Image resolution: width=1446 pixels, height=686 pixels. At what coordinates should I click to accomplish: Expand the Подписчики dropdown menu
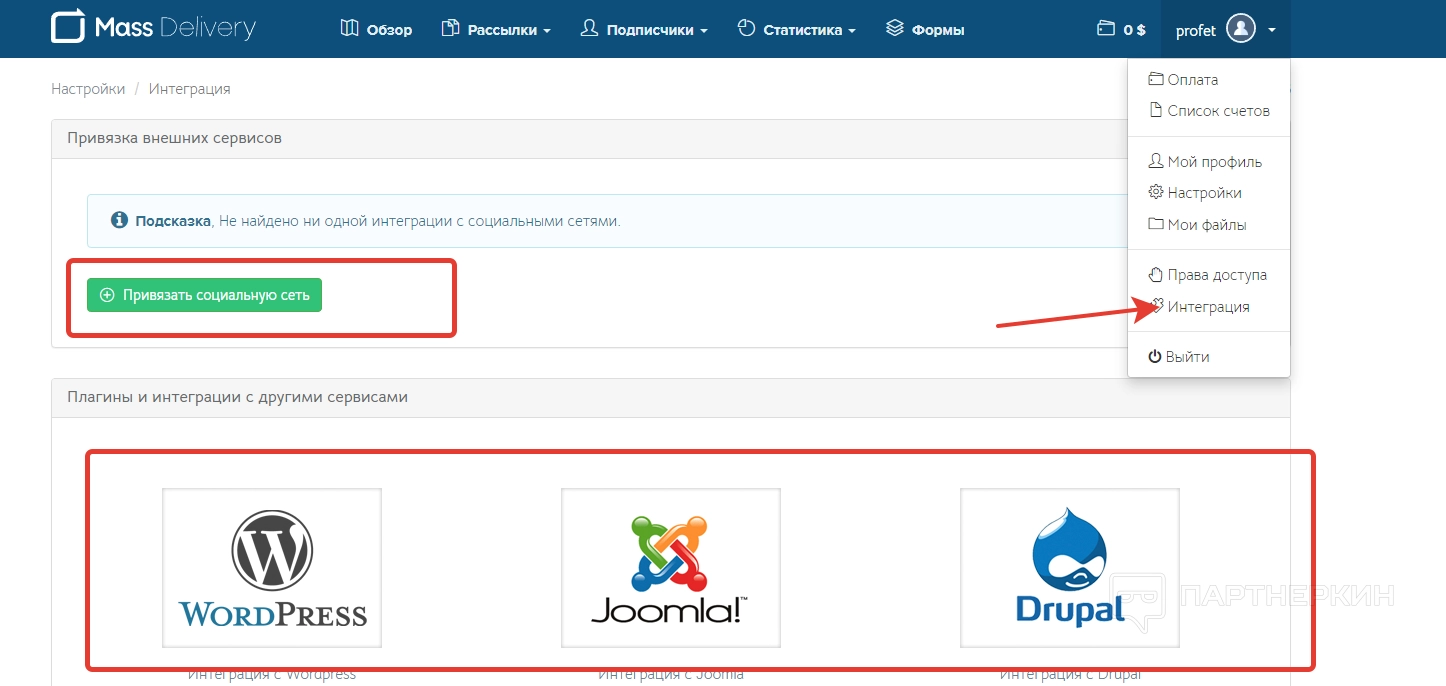pos(644,30)
